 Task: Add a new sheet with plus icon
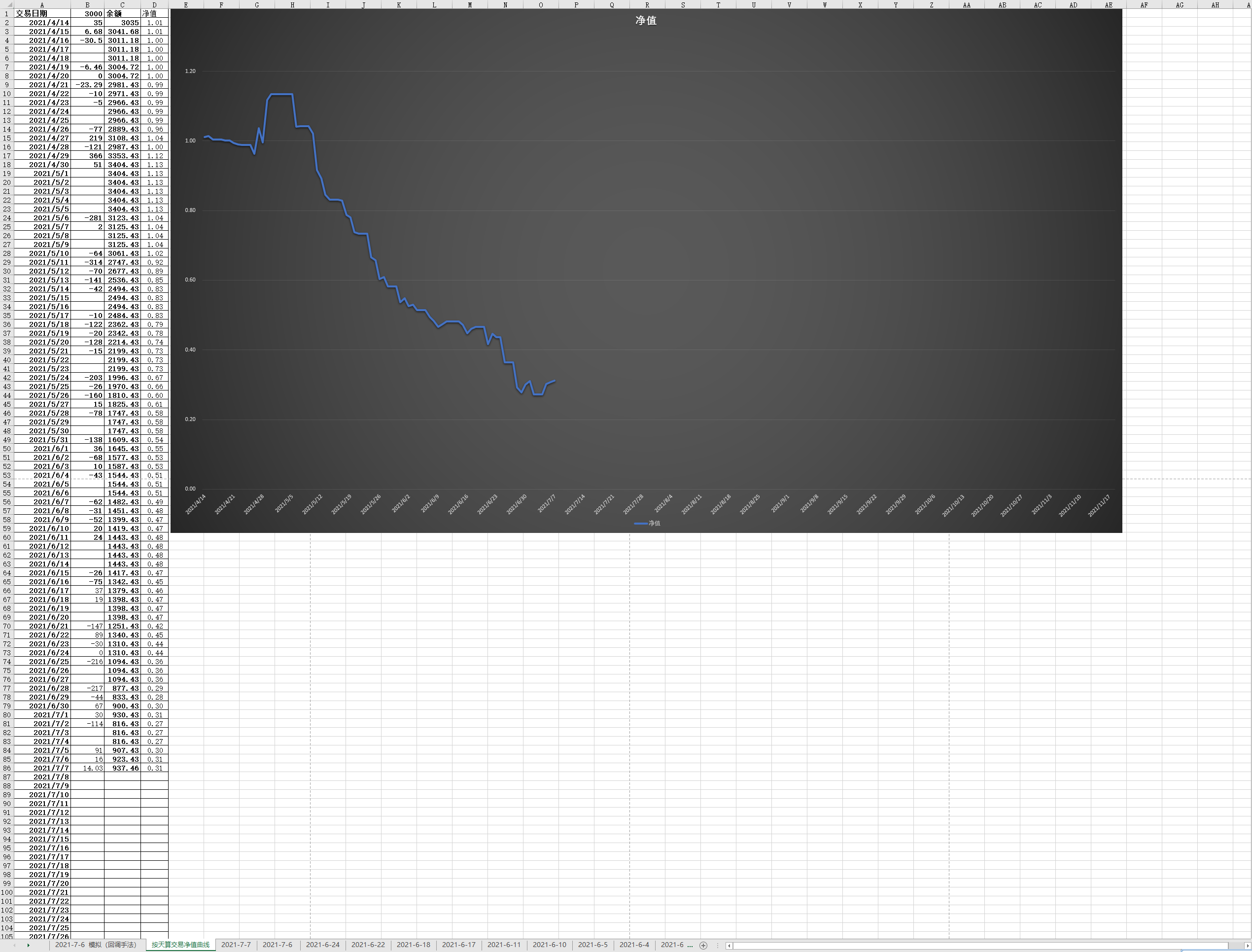pos(703,945)
